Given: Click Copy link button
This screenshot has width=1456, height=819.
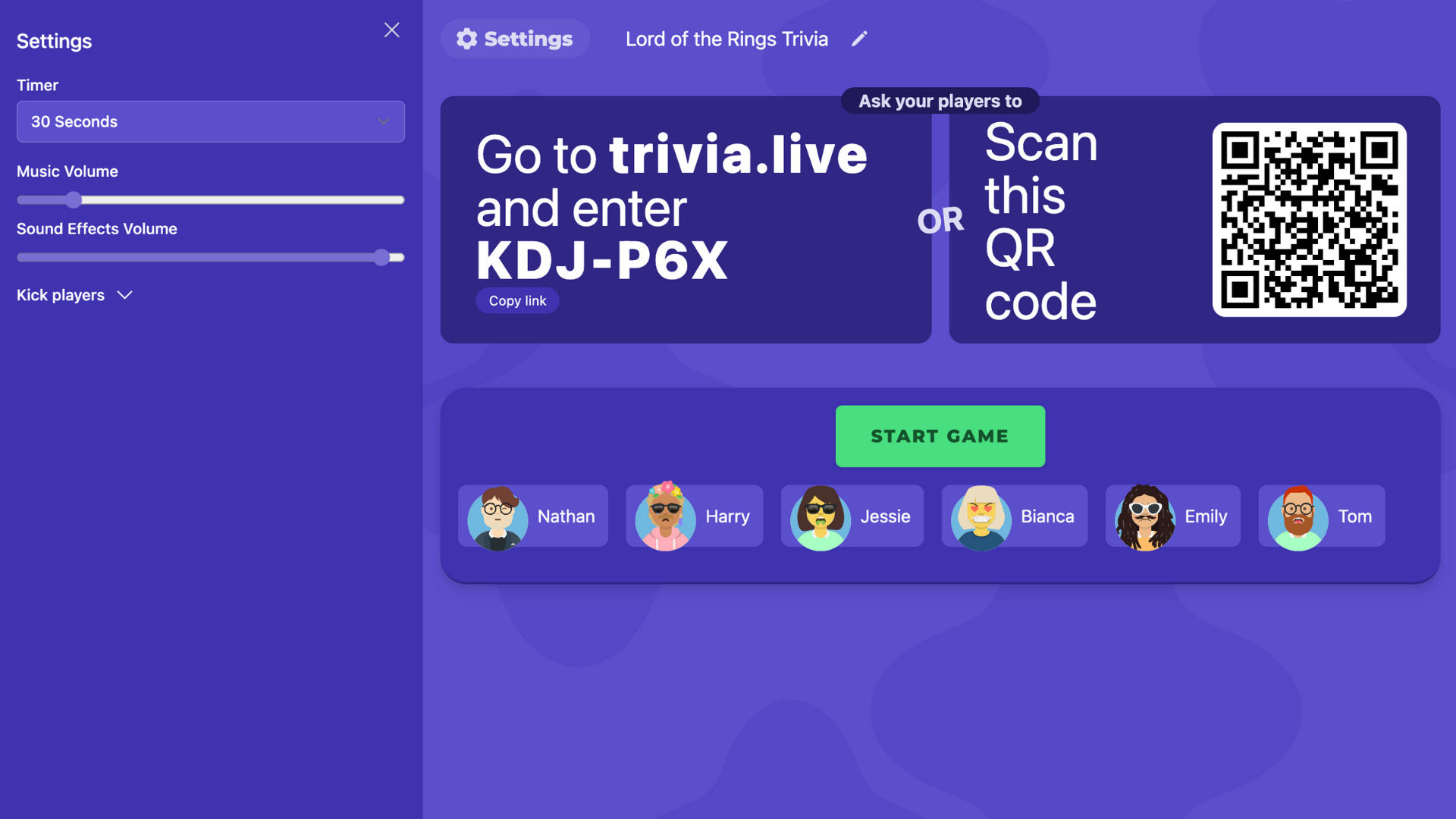Looking at the screenshot, I should pyautogui.click(x=517, y=300).
